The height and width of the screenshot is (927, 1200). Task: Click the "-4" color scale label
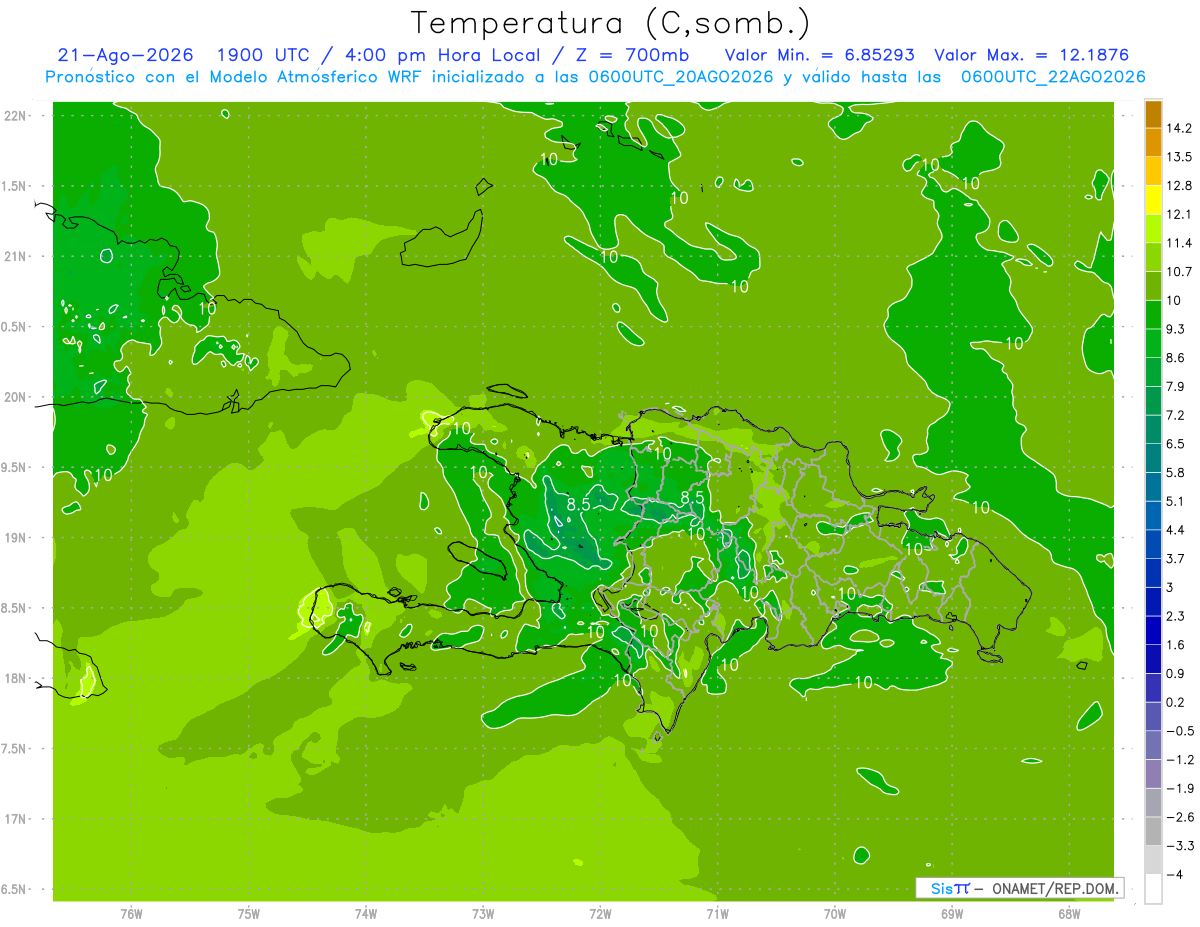(x=1174, y=875)
